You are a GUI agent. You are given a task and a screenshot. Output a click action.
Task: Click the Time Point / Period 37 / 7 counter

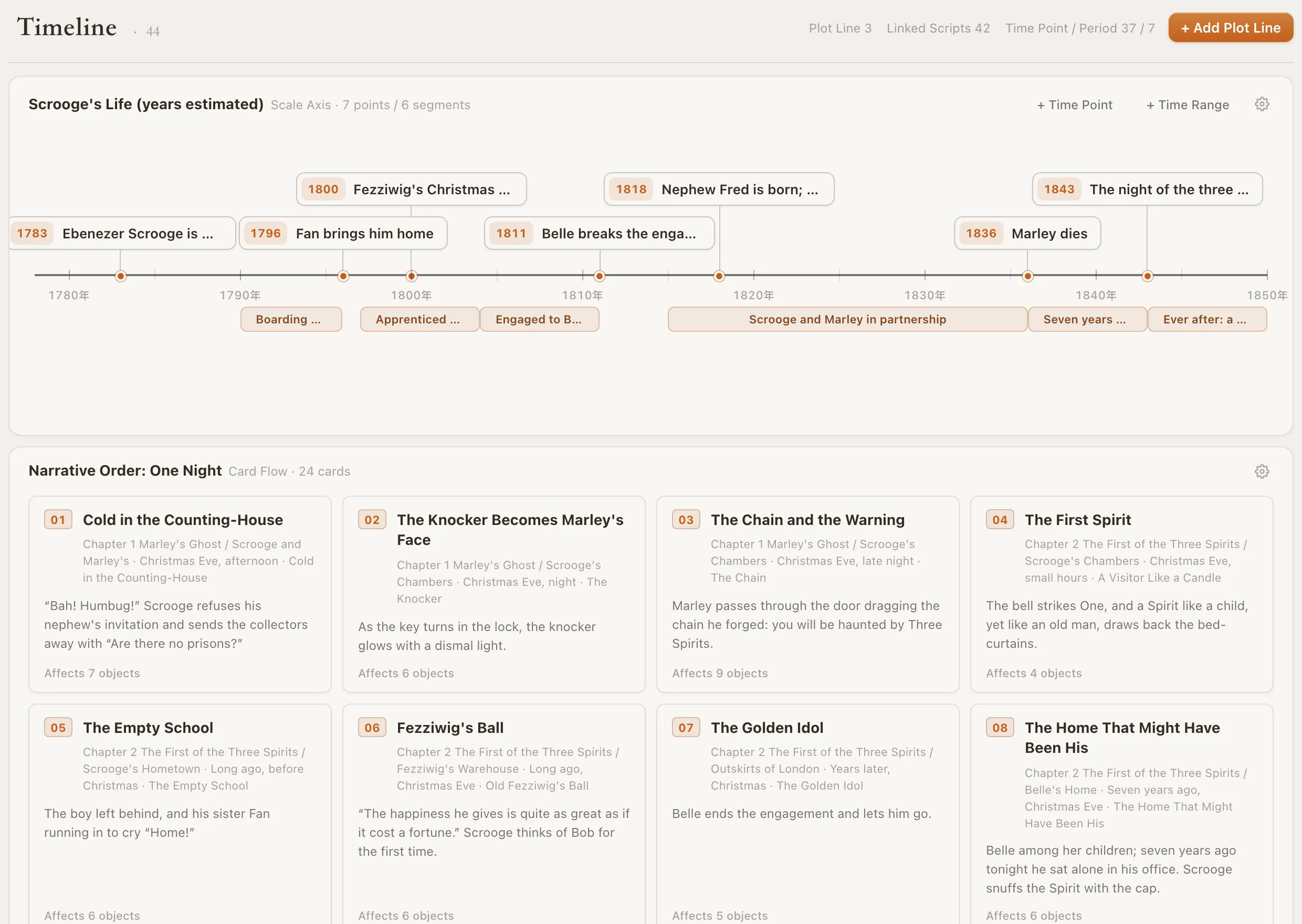1079,28
